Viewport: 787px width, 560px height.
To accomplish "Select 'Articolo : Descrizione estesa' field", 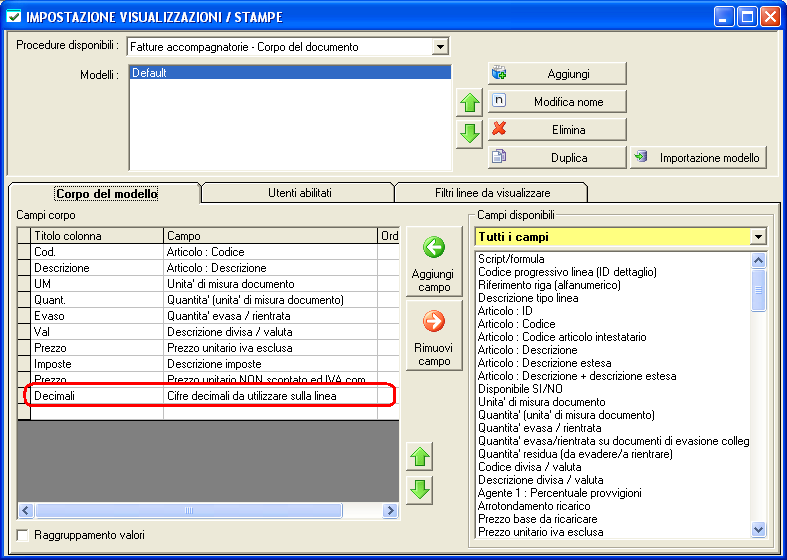I will point(545,363).
